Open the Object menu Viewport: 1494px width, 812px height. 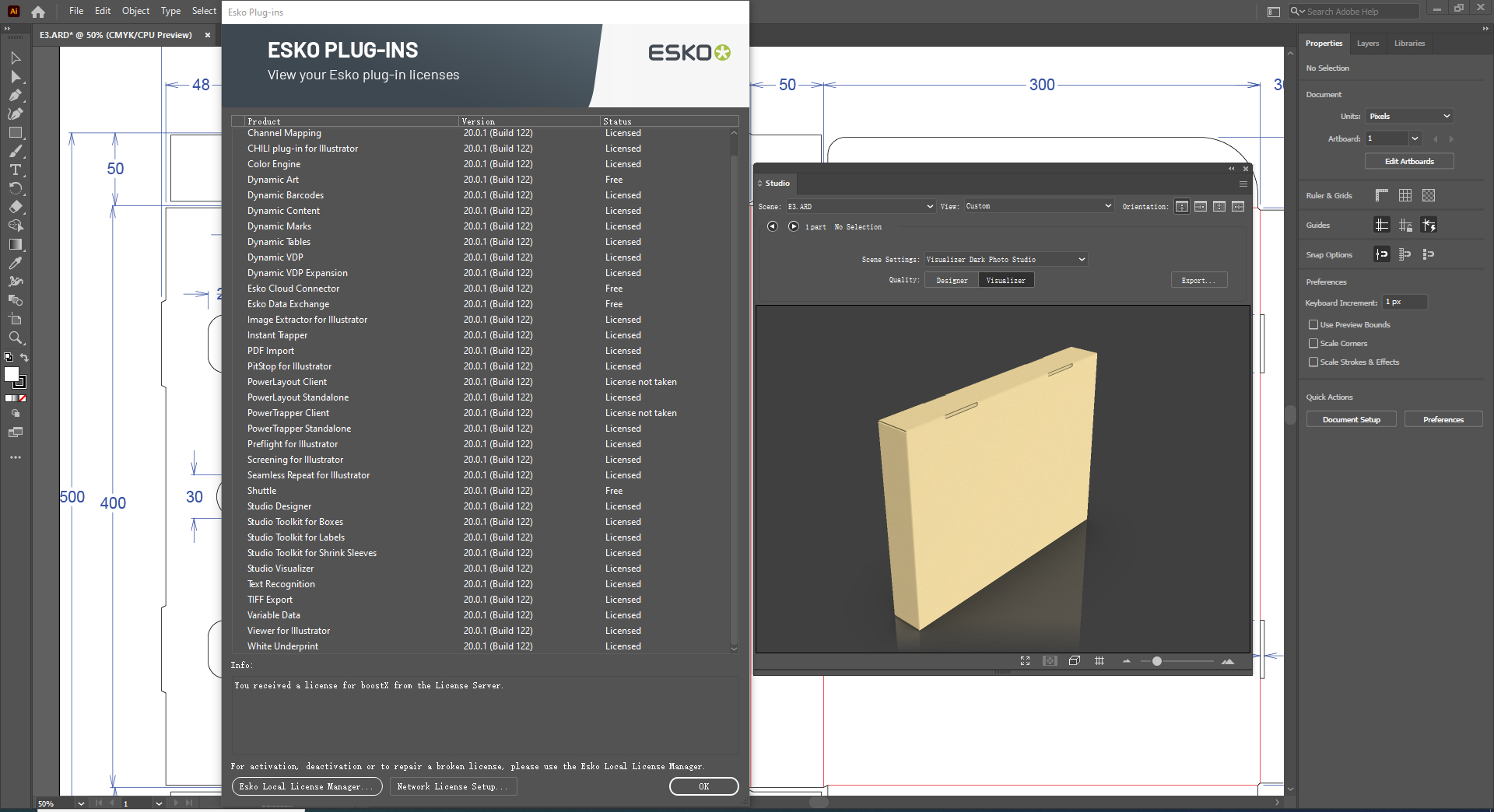coord(135,11)
